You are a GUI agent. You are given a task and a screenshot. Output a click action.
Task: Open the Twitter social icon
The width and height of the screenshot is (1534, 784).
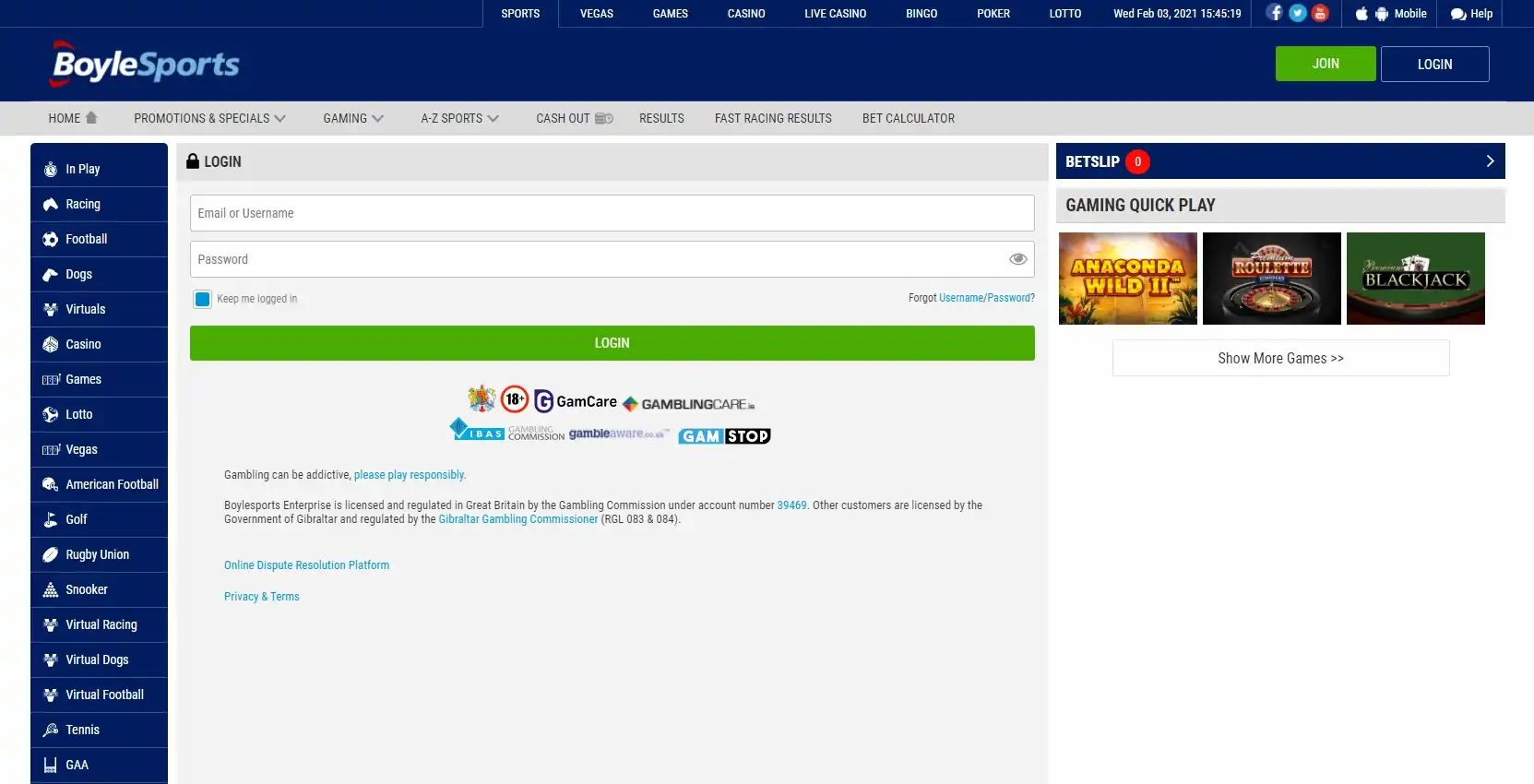1297,13
